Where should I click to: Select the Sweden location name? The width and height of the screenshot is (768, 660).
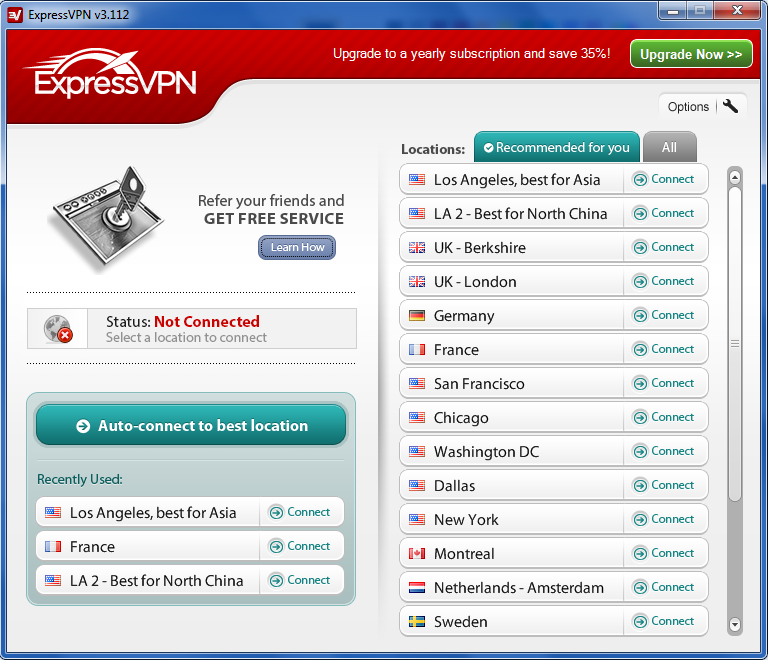pyautogui.click(x=460, y=622)
